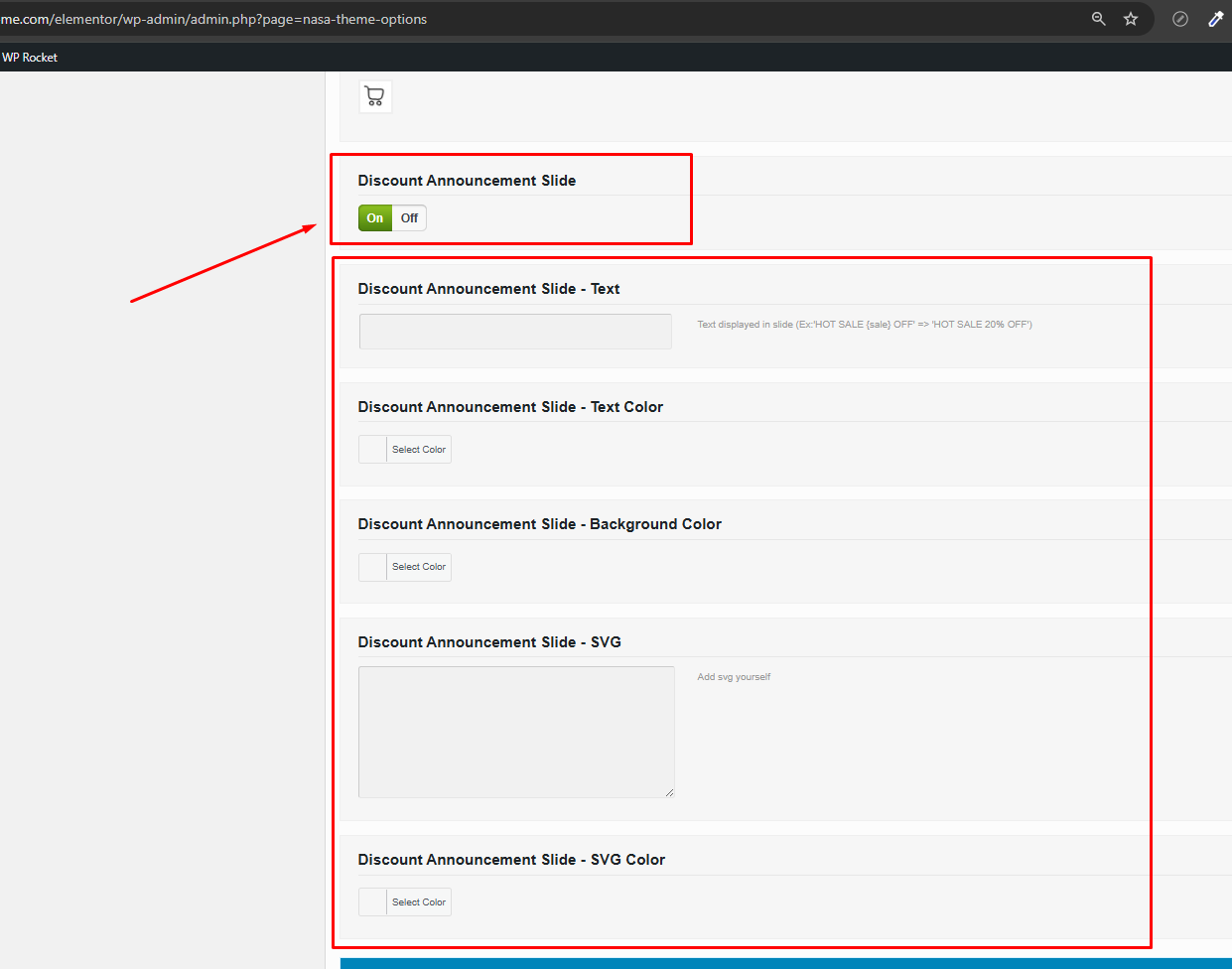This screenshot has width=1232, height=969.
Task: Click the SVG textarea resize handle
Action: pos(669,792)
